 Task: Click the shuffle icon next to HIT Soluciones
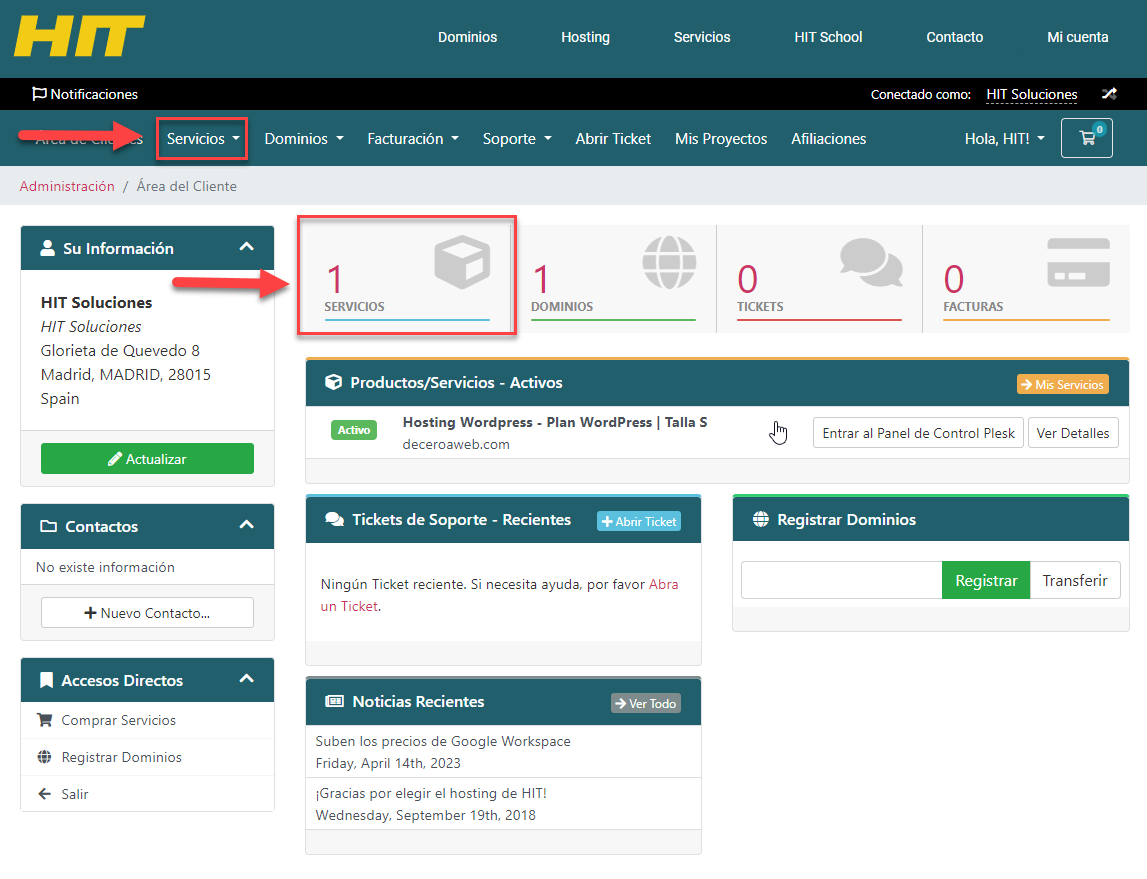pos(1109,94)
